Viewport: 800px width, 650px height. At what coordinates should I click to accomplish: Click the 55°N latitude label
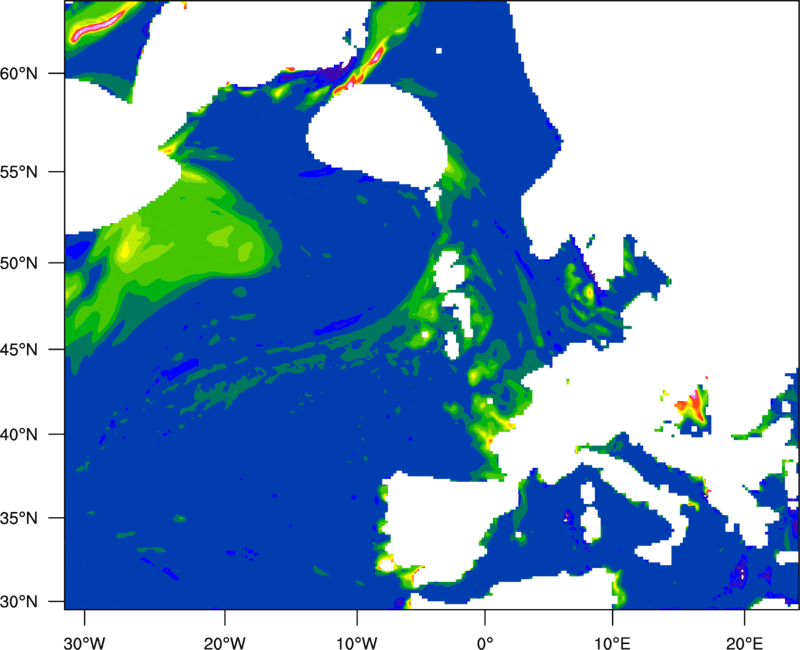tap(19, 172)
